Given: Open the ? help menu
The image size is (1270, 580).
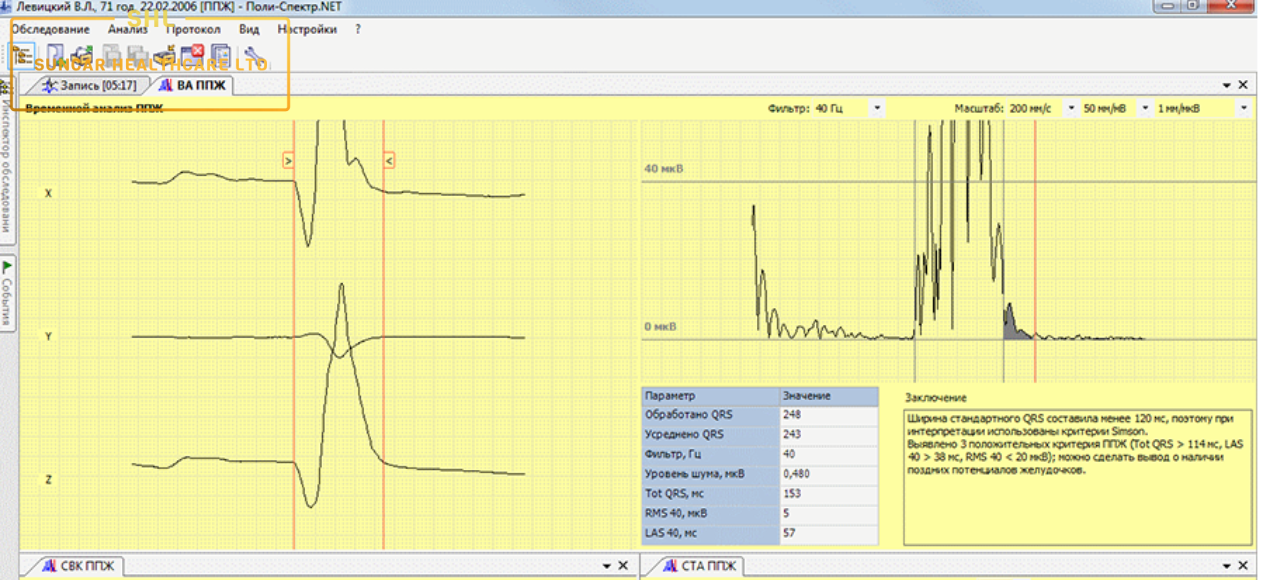Looking at the screenshot, I should click(357, 29).
